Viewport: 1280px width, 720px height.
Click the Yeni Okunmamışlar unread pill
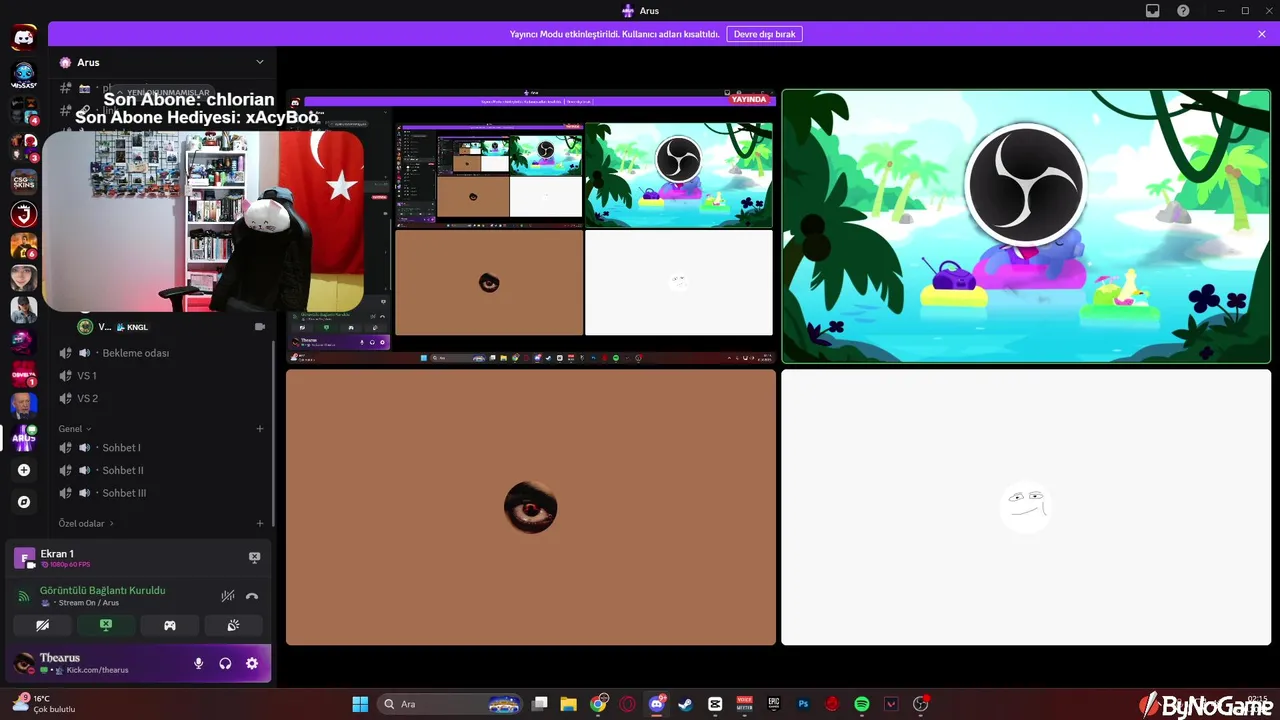click(x=162, y=92)
